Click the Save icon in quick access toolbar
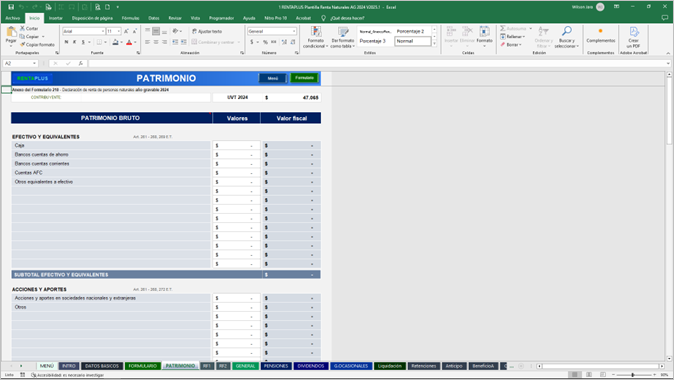The image size is (674, 380). click(x=11, y=7)
